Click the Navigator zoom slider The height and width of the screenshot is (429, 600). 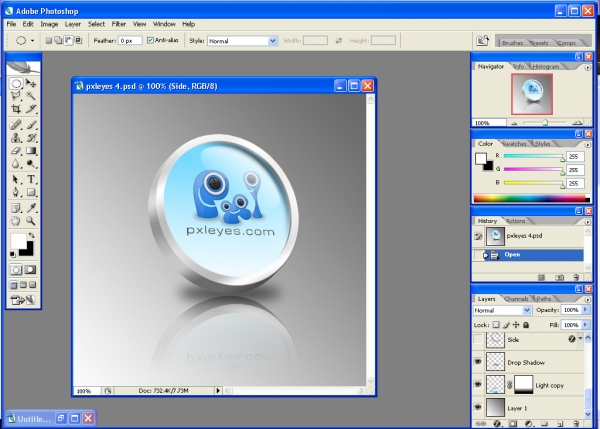click(x=545, y=123)
